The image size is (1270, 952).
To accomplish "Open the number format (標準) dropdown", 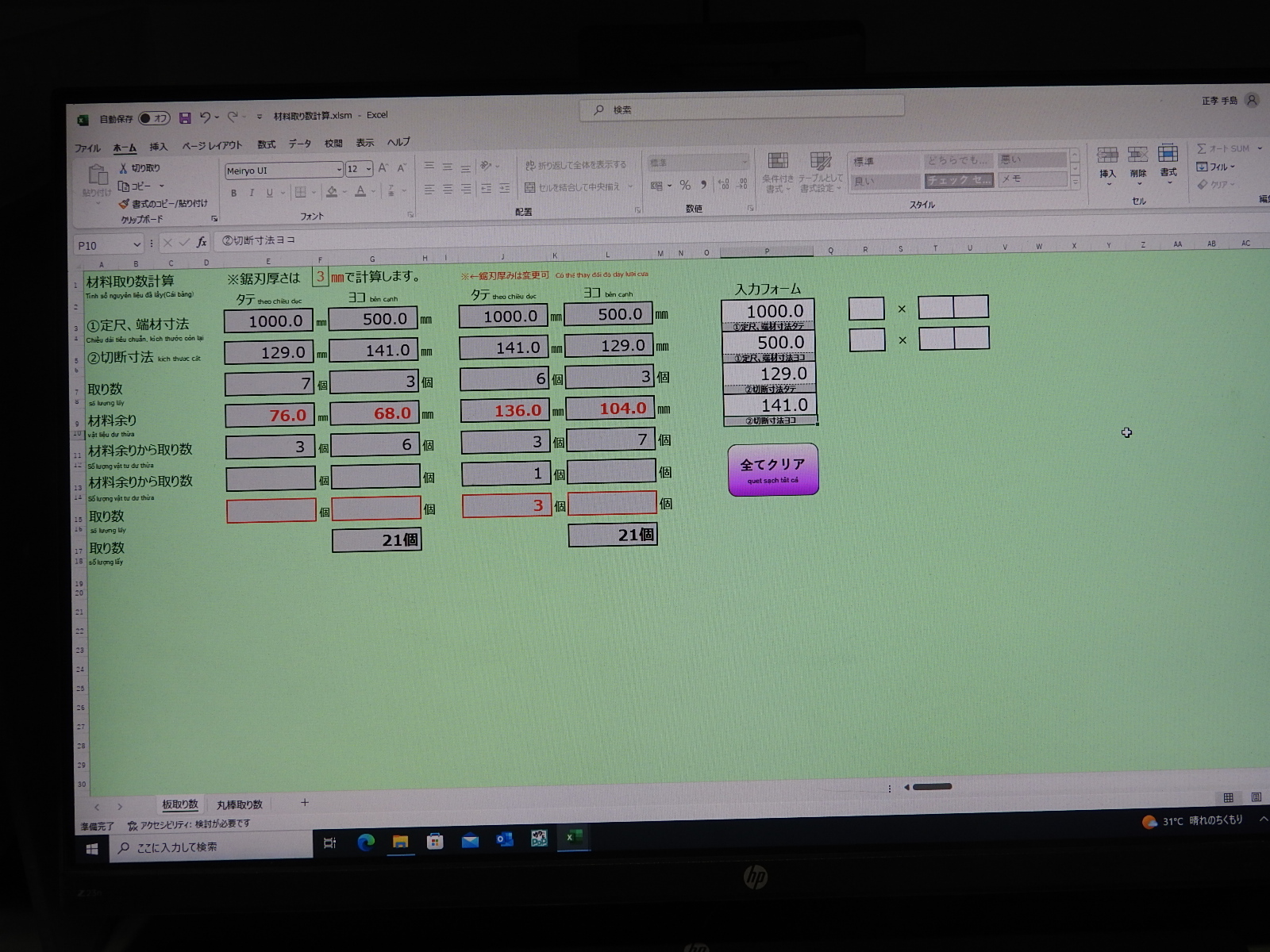I will tap(745, 162).
